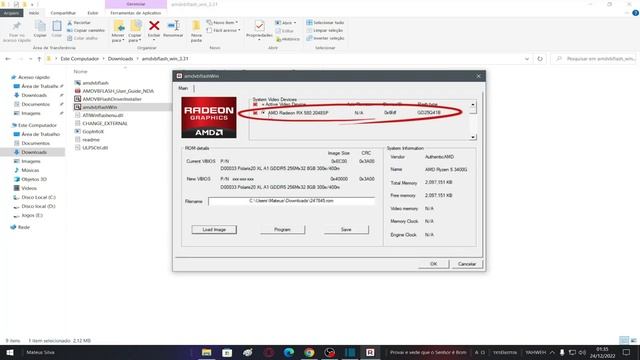Switch to the Compartilhar ribbon tab
This screenshot has width=640, height=360.
click(63, 13)
